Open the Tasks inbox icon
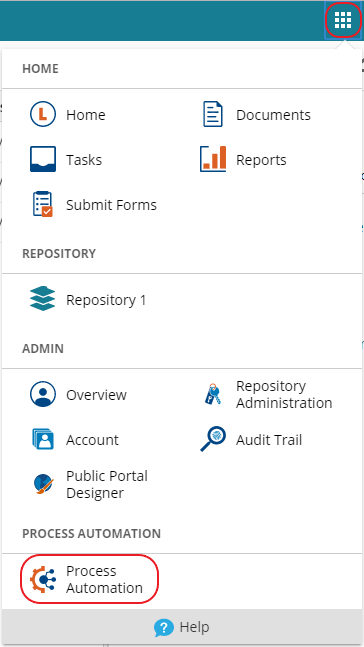 point(43,160)
